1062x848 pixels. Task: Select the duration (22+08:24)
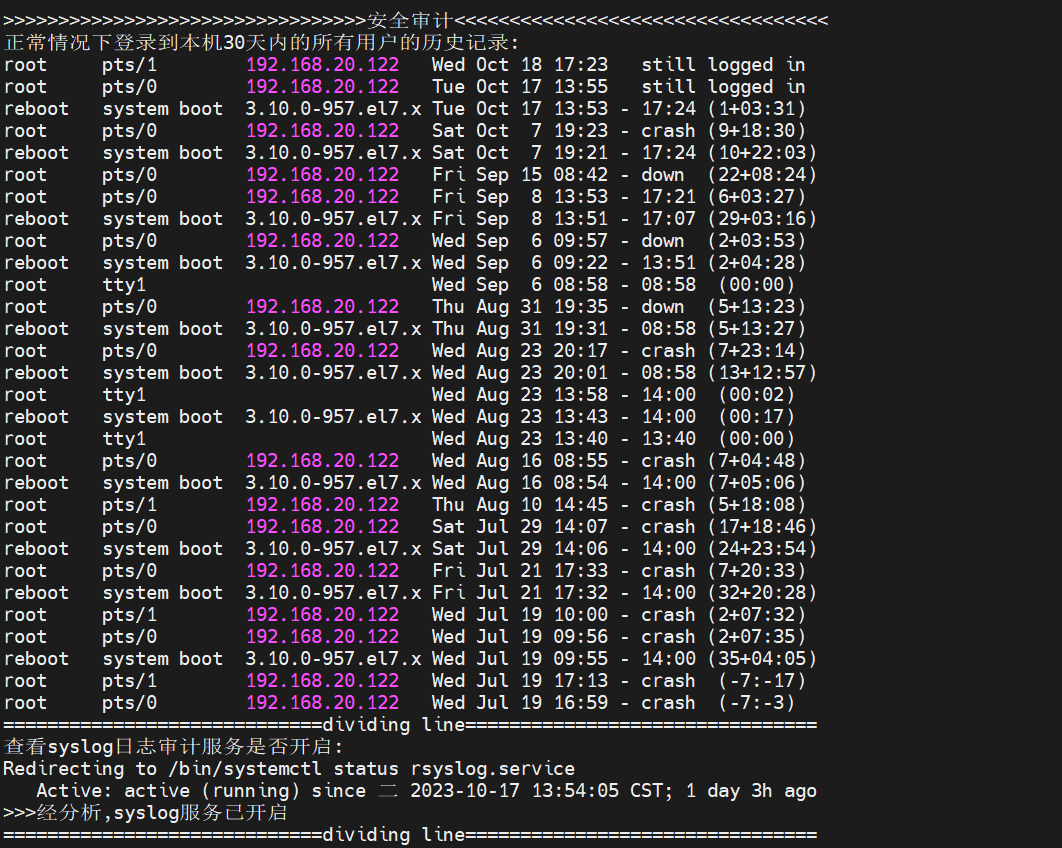click(x=762, y=175)
